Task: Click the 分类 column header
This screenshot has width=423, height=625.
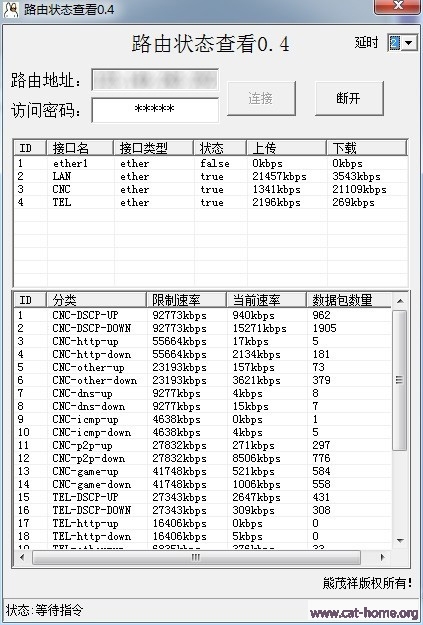Action: coord(96,300)
